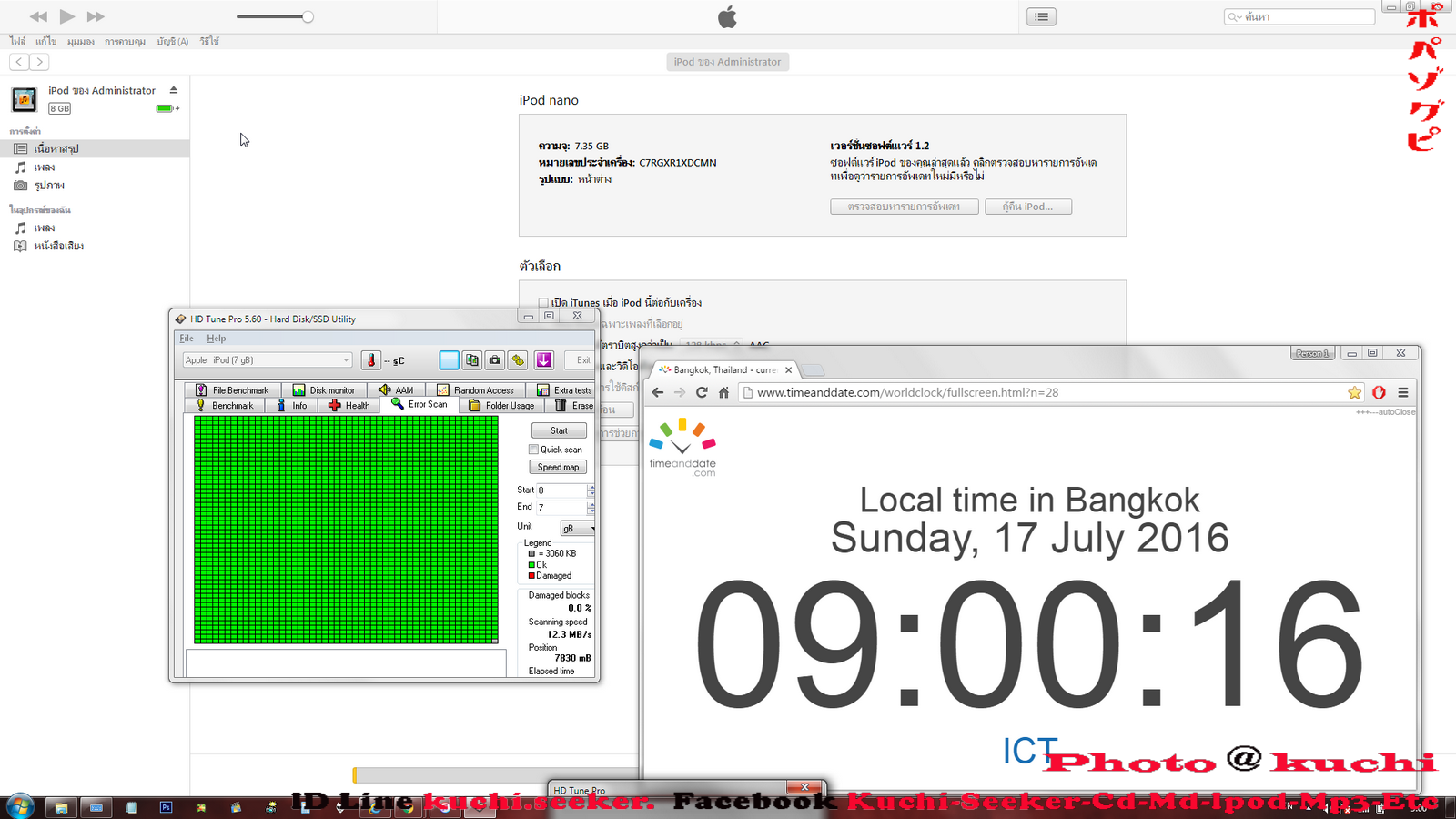Click the Speed map button
1456x819 pixels.
point(559,467)
